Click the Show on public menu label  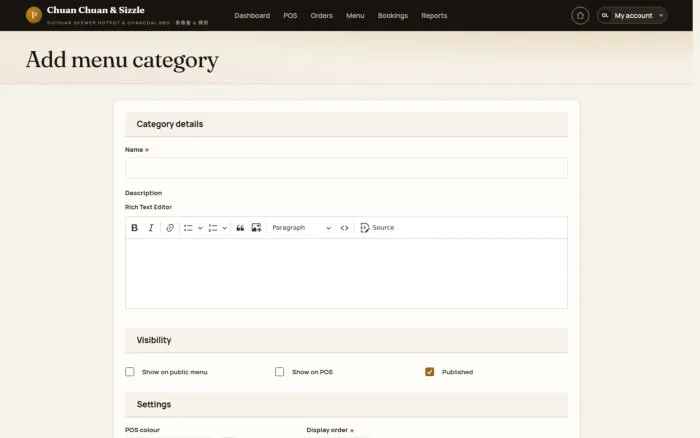pos(175,372)
